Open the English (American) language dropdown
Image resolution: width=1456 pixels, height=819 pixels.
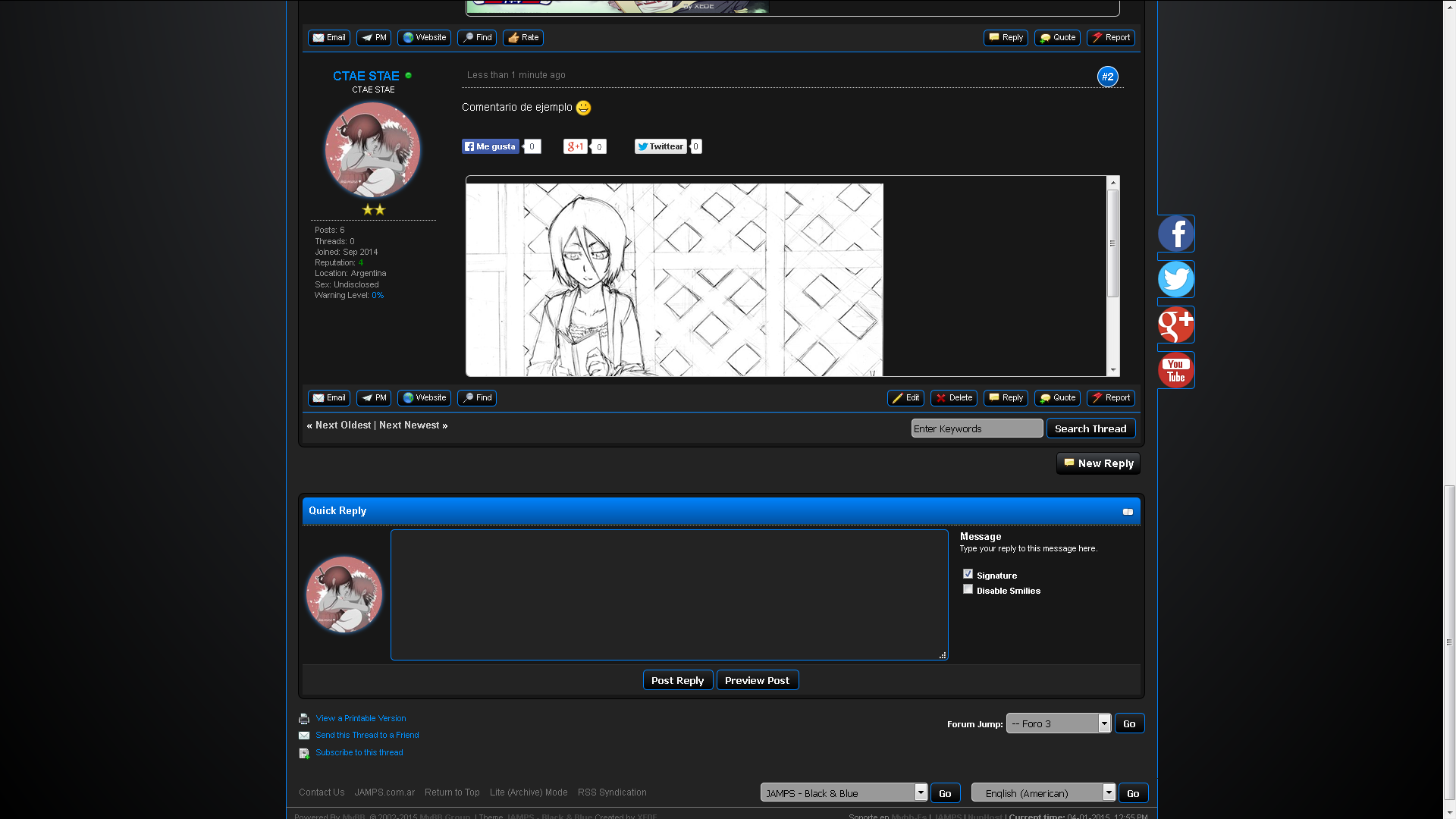pos(1043,792)
